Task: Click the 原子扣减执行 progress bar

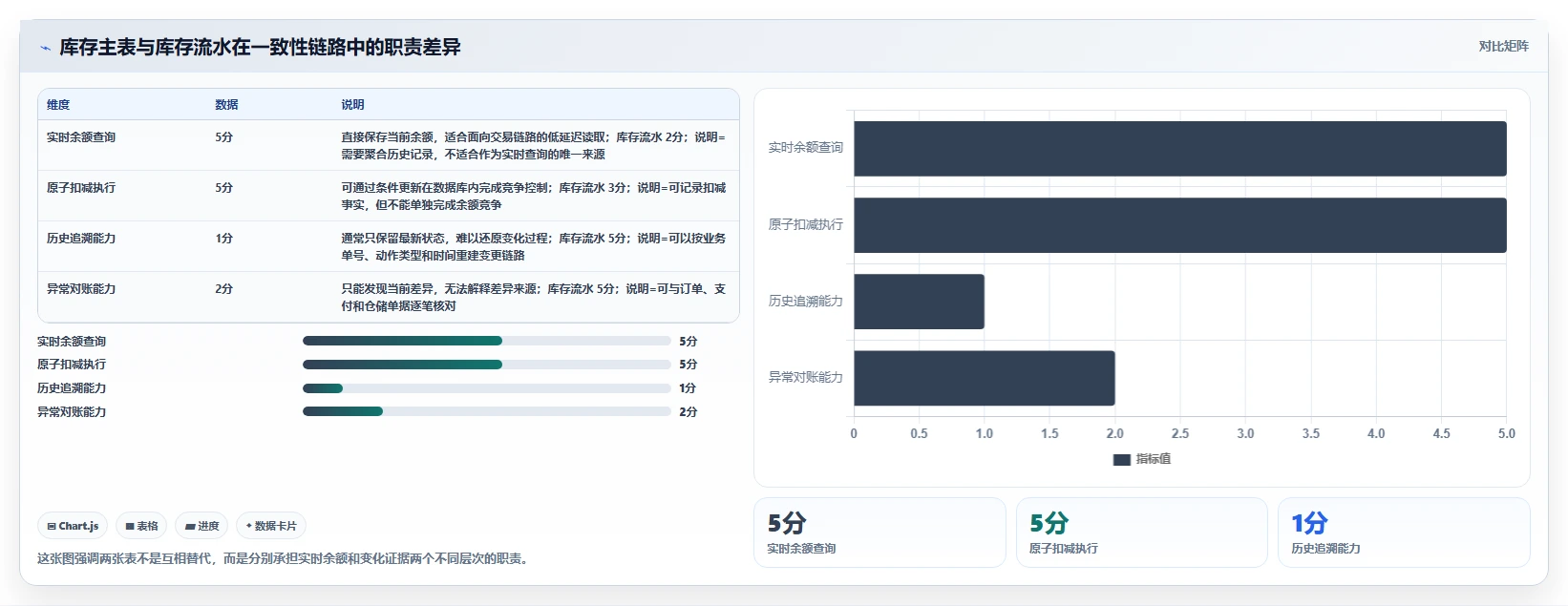Action: pyautogui.click(x=487, y=365)
